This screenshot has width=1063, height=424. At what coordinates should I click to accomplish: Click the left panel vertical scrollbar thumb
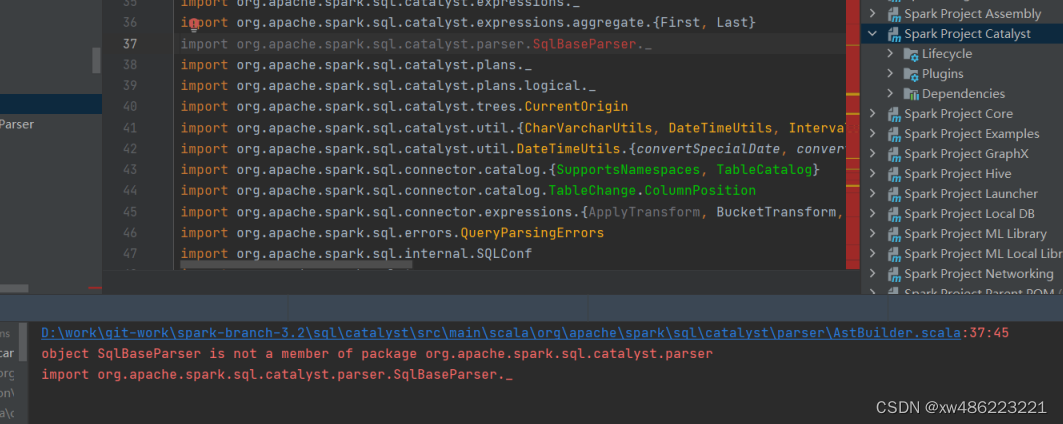click(x=96, y=60)
